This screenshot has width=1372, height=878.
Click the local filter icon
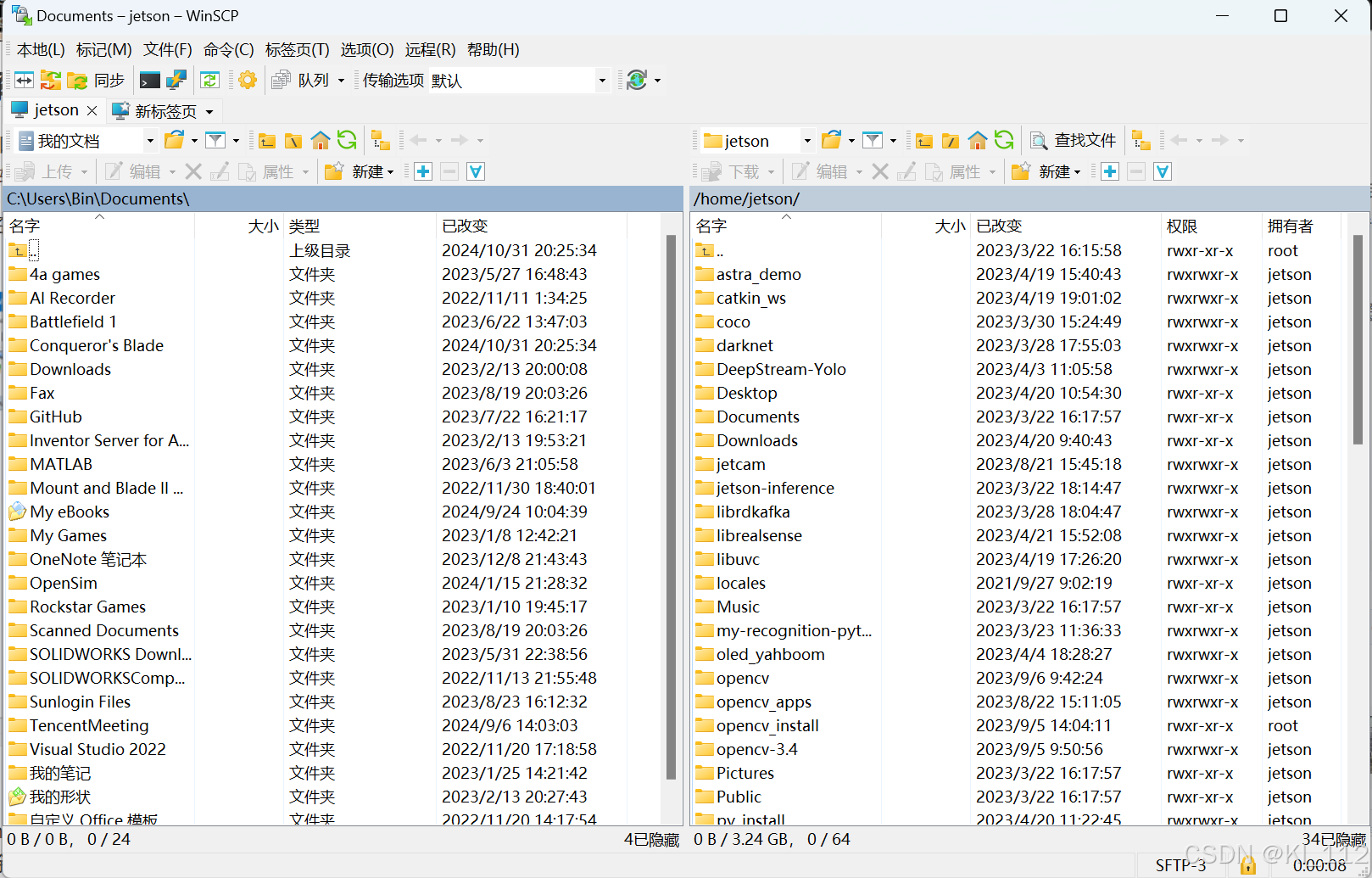(215, 140)
